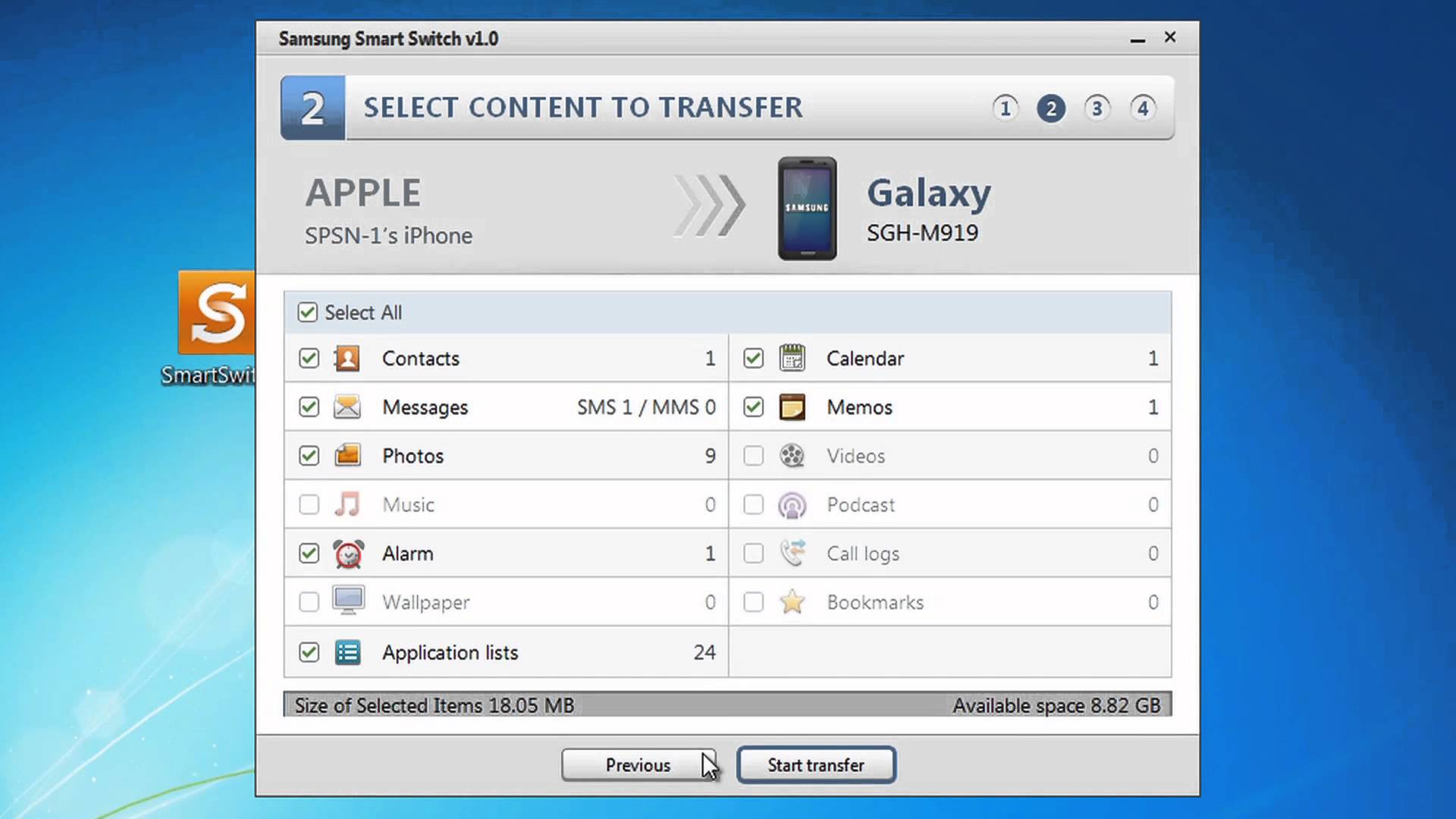
Task: Click the Photos transfer icon
Action: (x=347, y=456)
